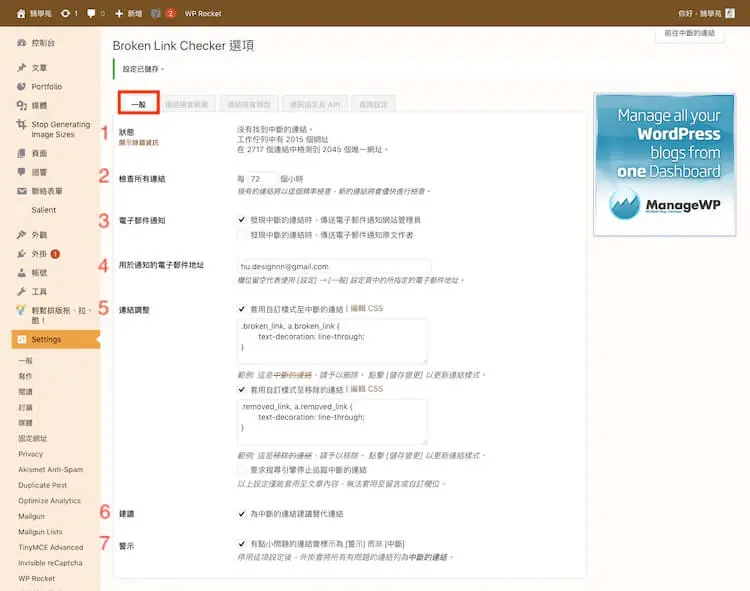This screenshot has height=591, width=750.
Task: Switch to the second options tab
Action: tap(187, 104)
